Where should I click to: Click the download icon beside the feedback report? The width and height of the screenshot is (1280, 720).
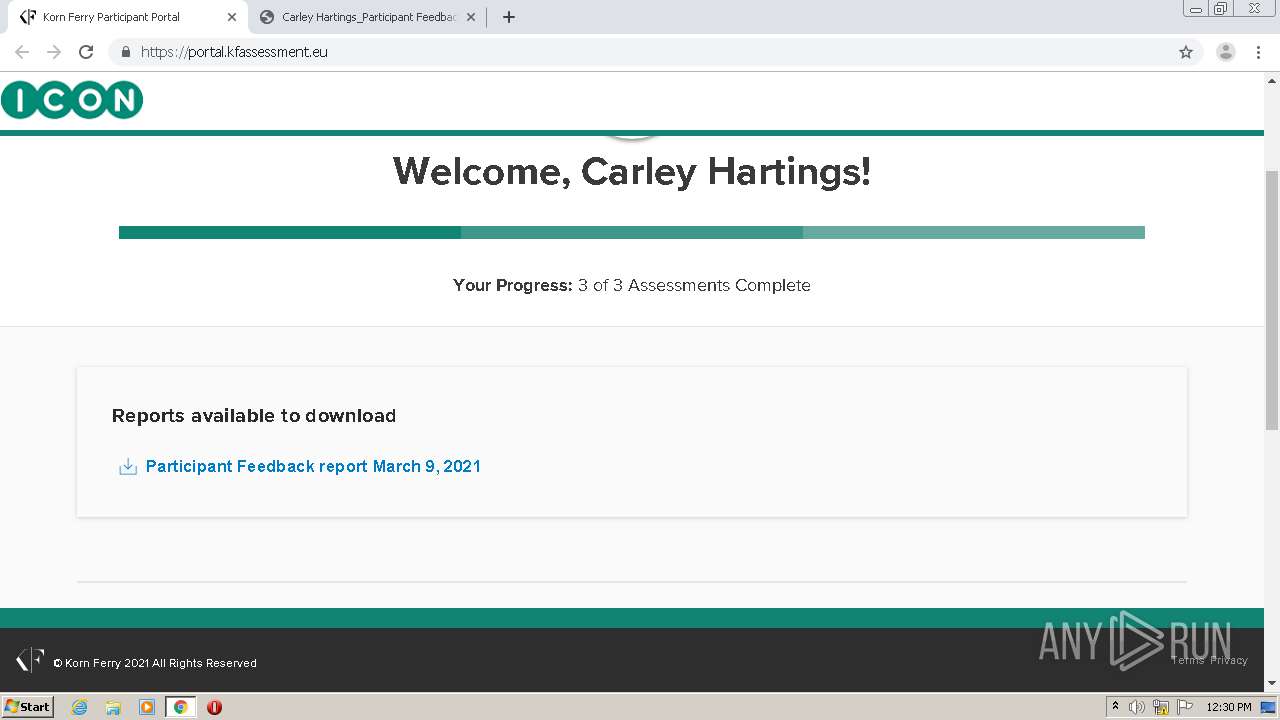[x=128, y=467]
